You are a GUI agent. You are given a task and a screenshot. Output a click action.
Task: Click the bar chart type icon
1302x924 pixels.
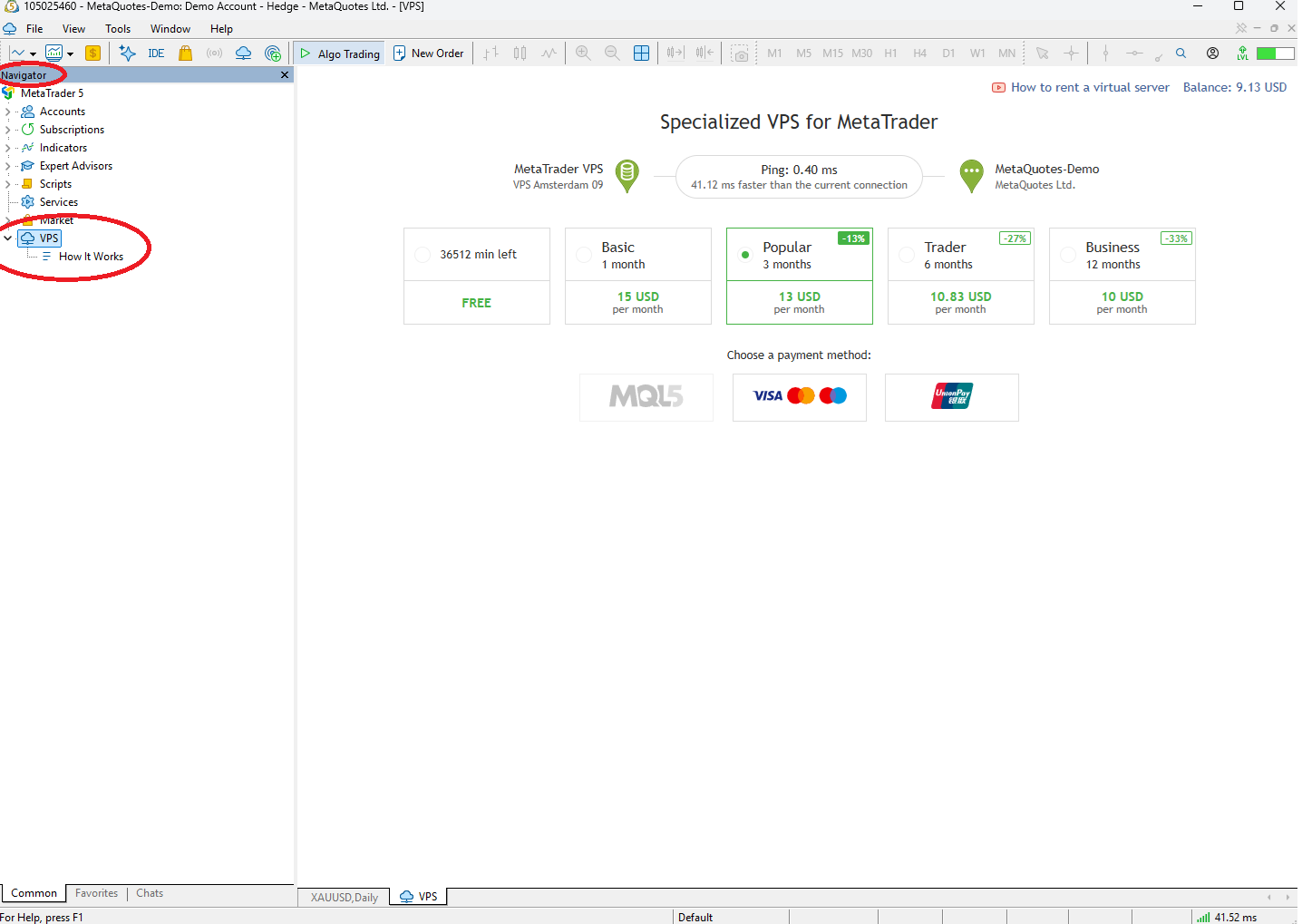click(x=491, y=53)
